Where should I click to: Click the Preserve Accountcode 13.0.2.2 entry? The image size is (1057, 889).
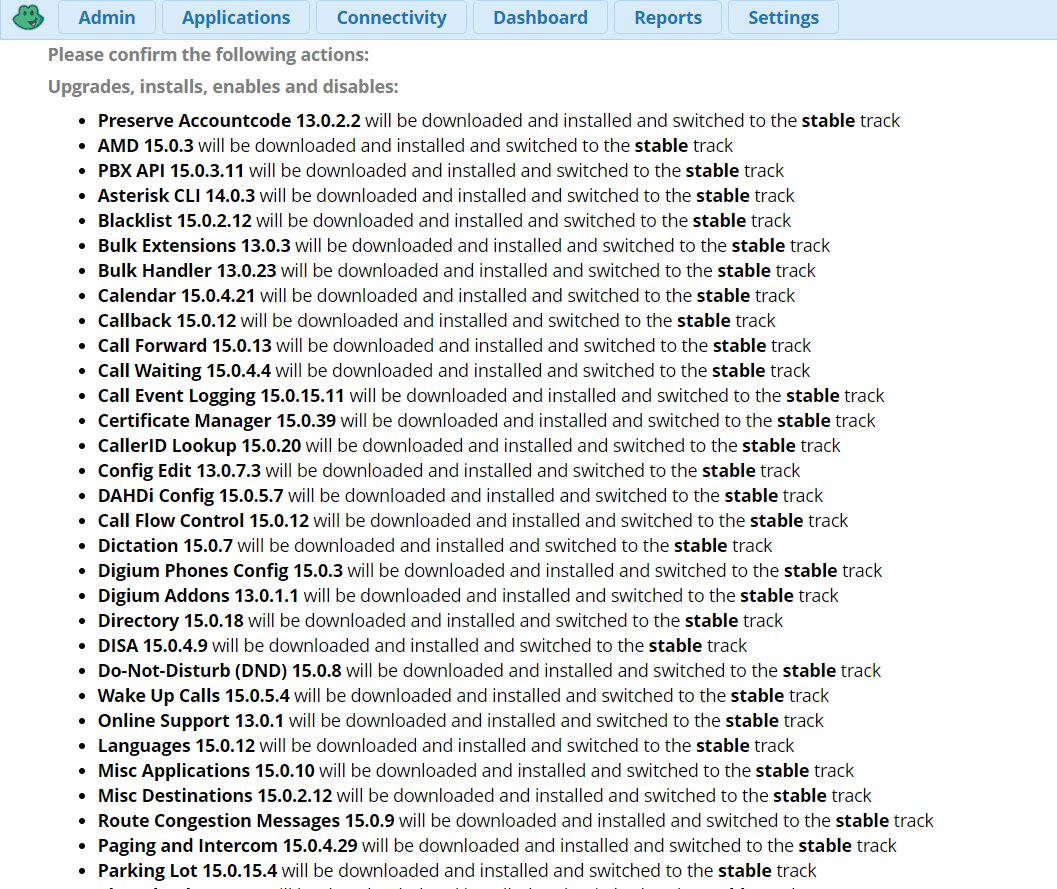point(229,121)
